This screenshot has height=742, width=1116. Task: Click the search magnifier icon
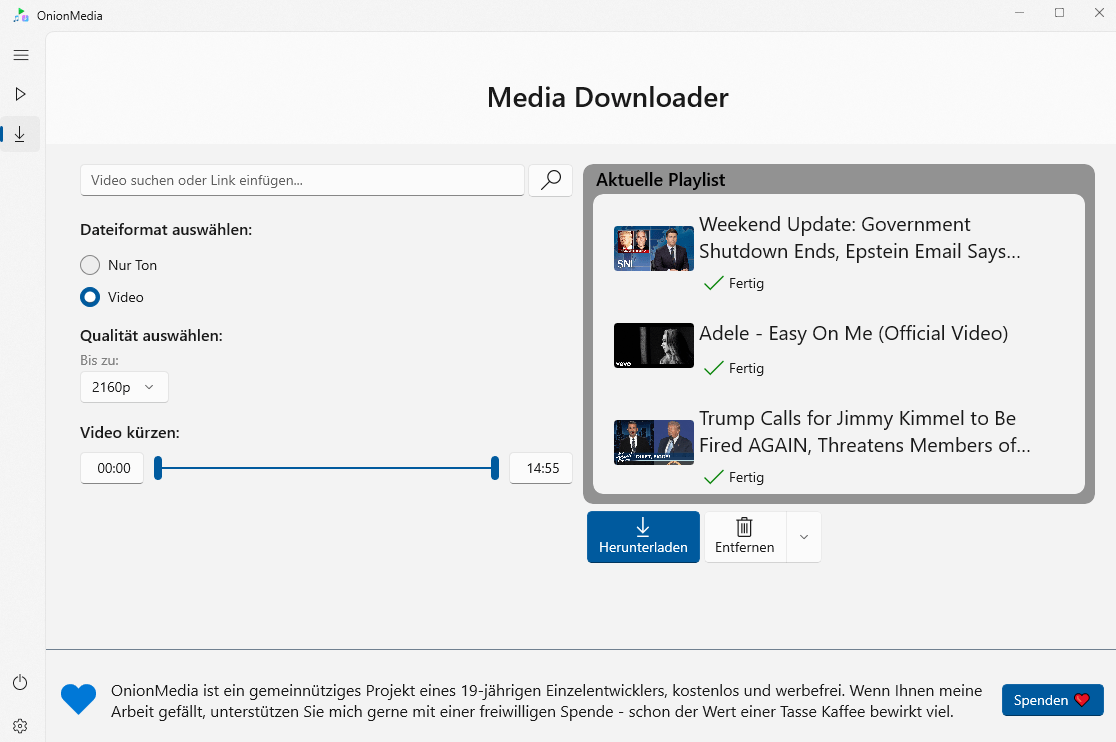(x=550, y=180)
